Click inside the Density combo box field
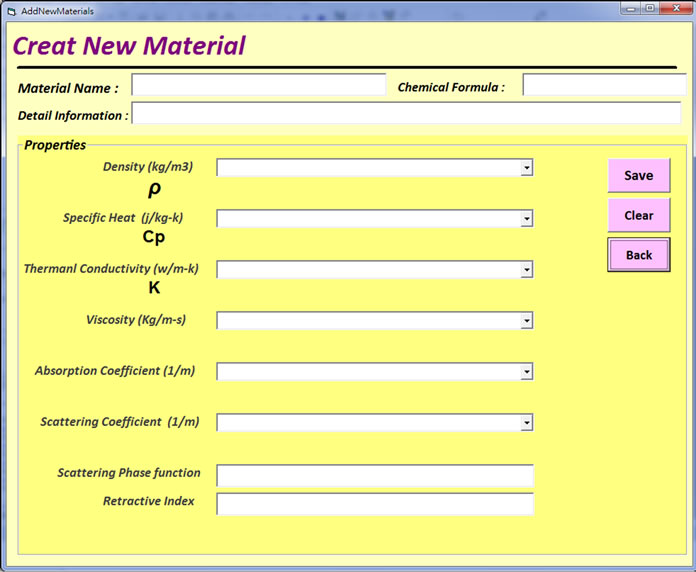 368,168
